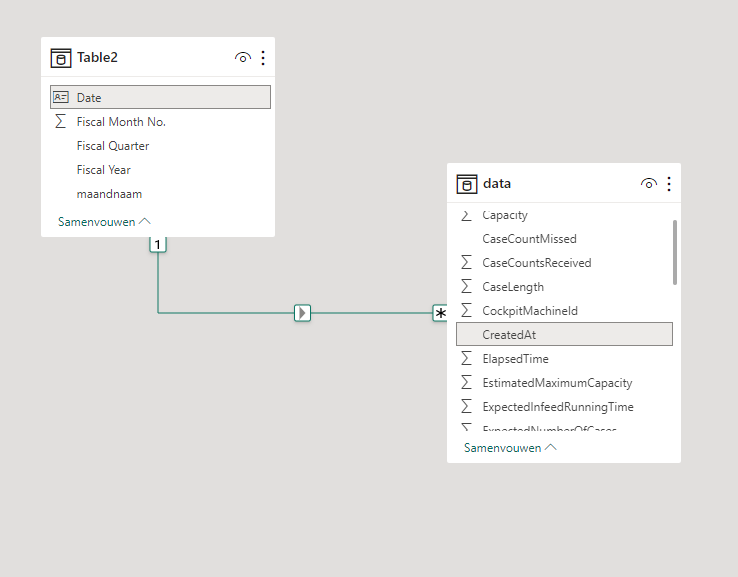Select the CaseCountMissed field
Image resolution: width=738 pixels, height=577 pixels.
pyautogui.click(x=564, y=239)
